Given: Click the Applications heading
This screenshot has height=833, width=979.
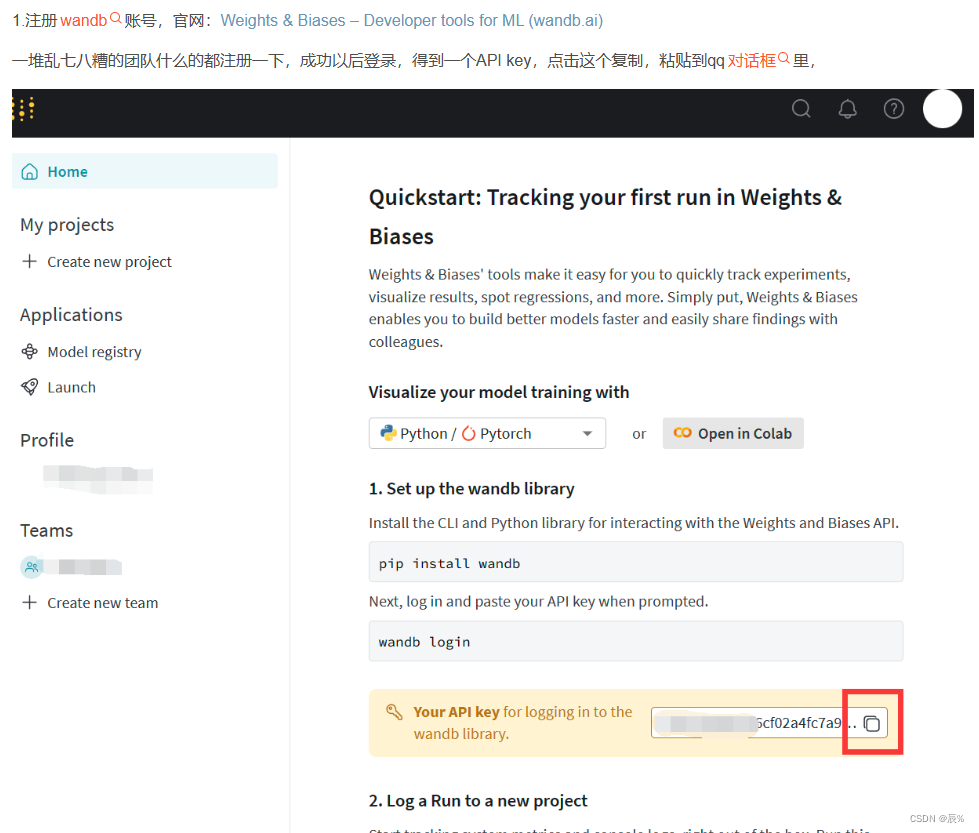Looking at the screenshot, I should pyautogui.click(x=71, y=315).
